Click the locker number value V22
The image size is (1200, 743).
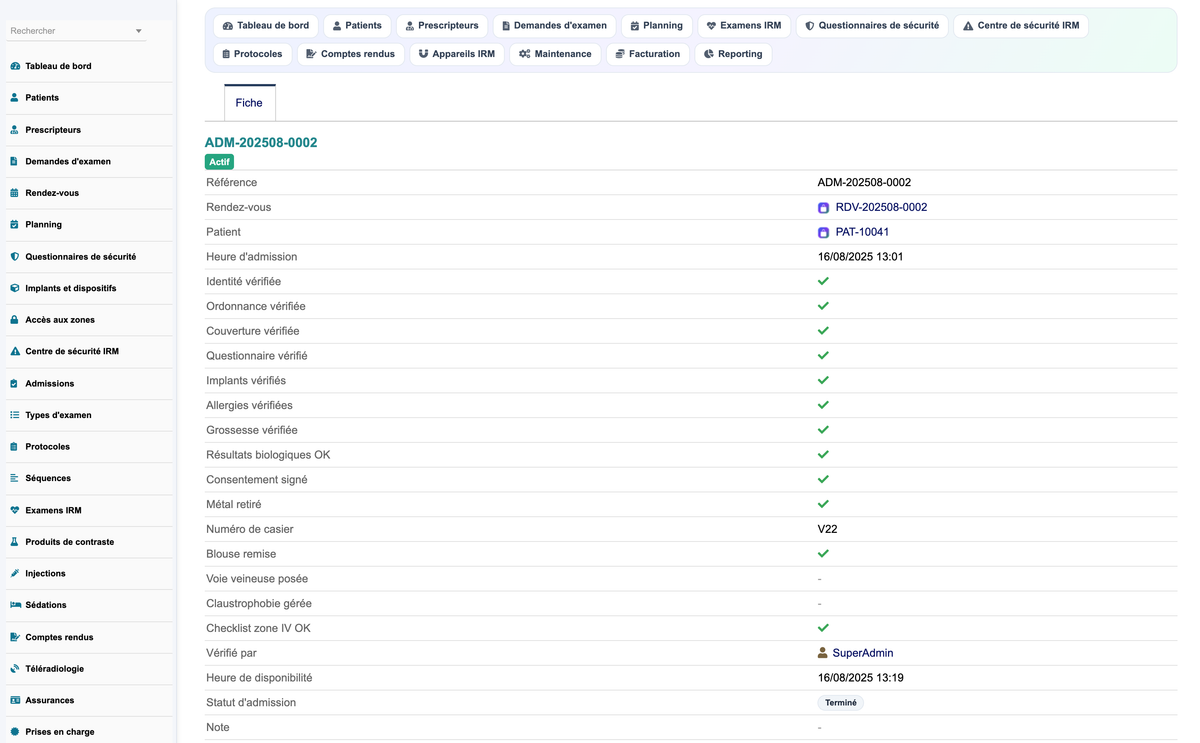(x=827, y=529)
